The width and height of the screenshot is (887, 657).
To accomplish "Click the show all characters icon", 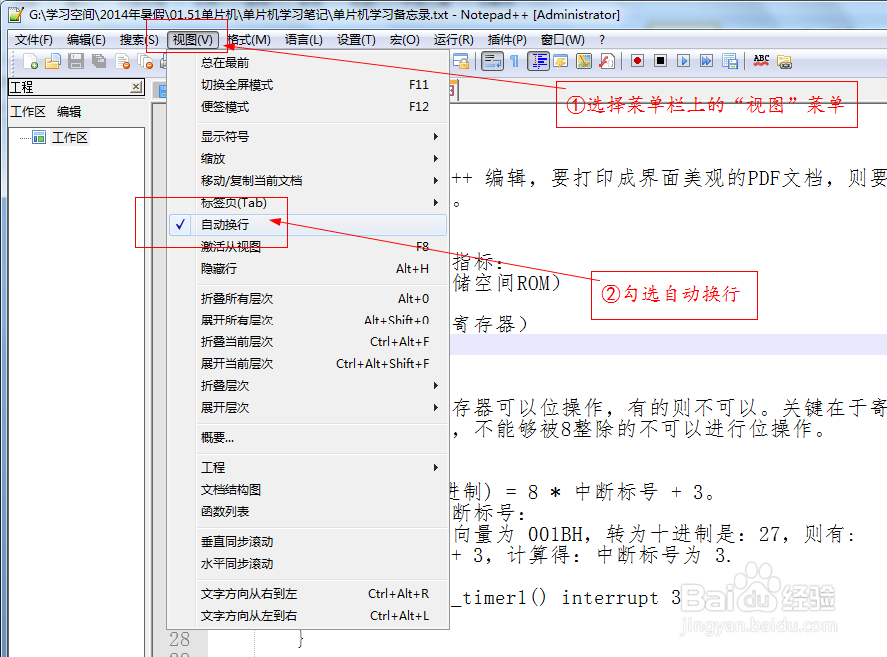I will pyautogui.click(x=539, y=60).
